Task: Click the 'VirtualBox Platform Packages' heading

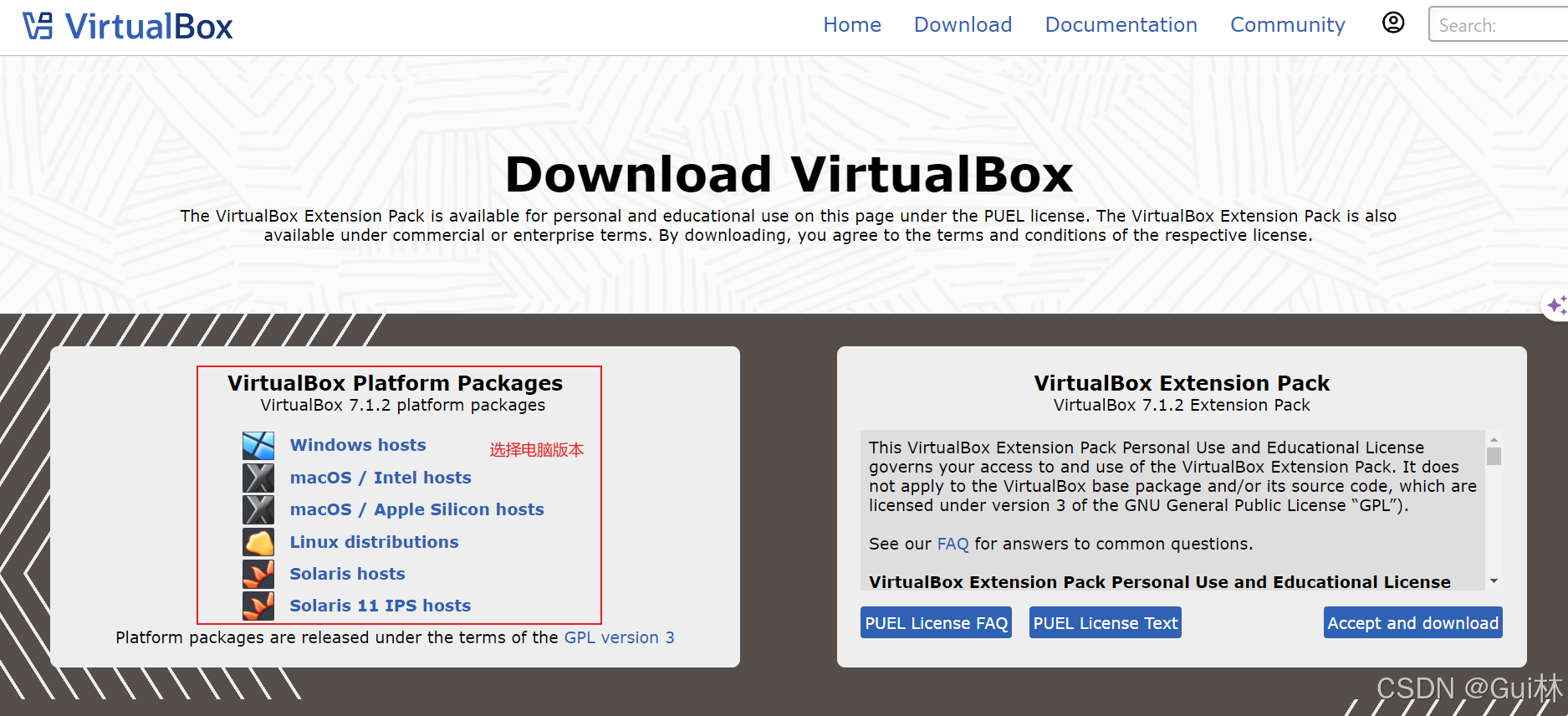Action: pos(395,383)
